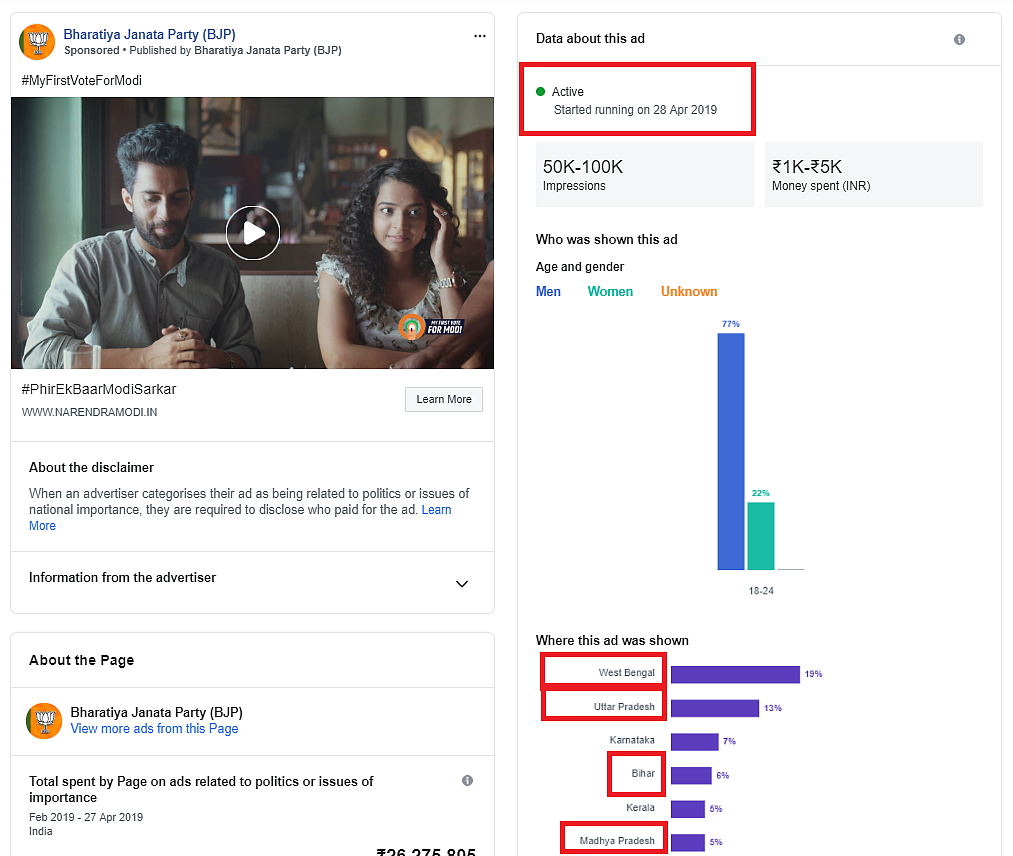Screen dimensions: 1013x856
Task: Click the #MyFirstVoteForModi hashtag
Action: [x=81, y=80]
